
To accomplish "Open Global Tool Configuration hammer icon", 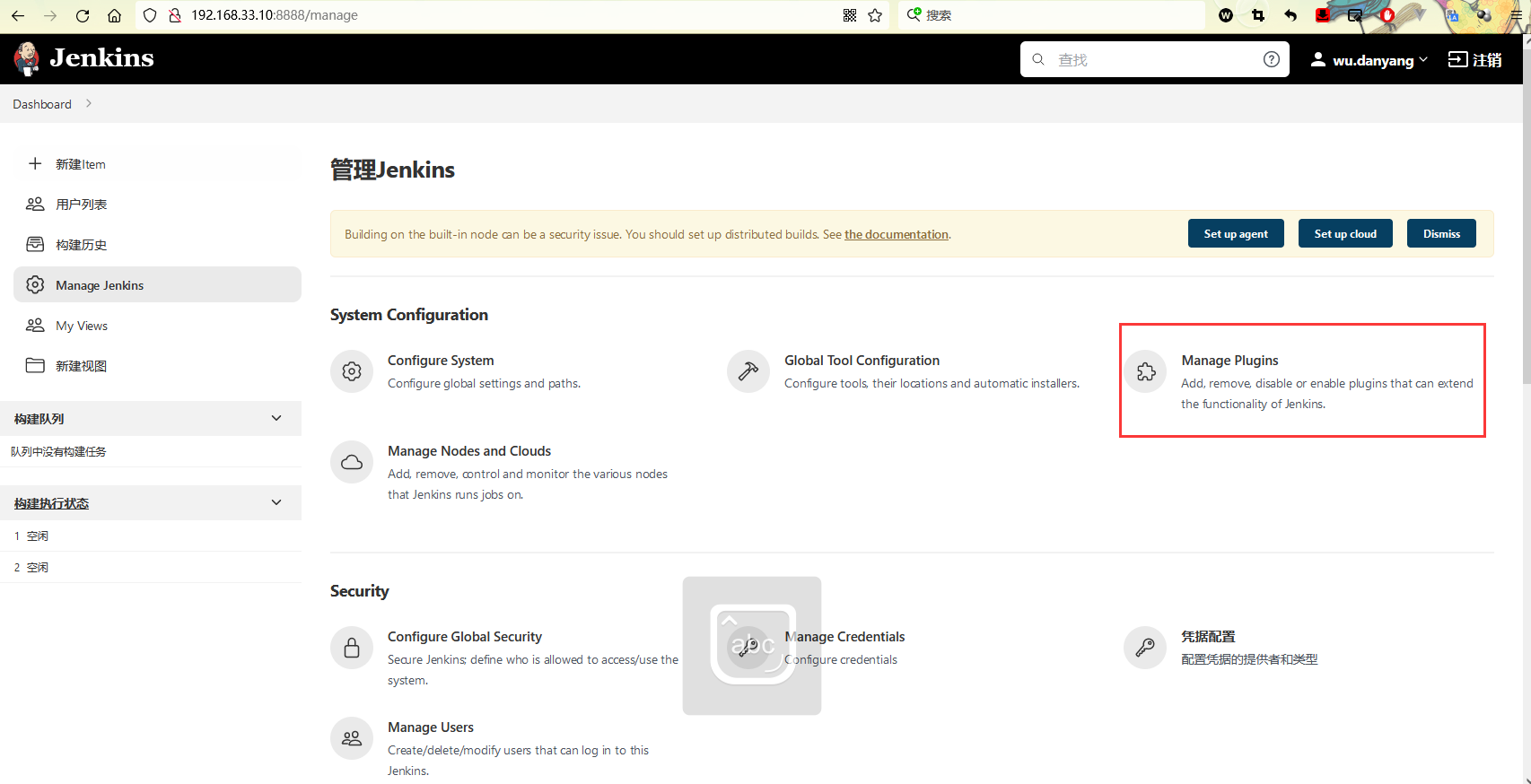I will (748, 371).
